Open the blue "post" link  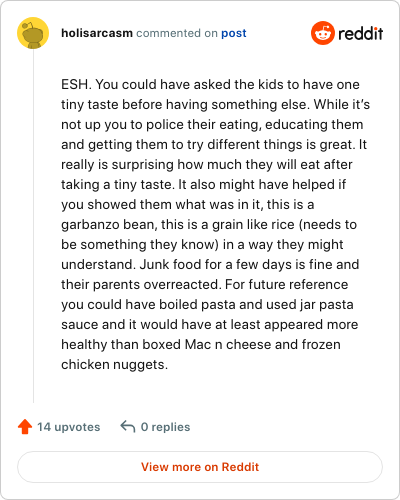click(x=234, y=33)
